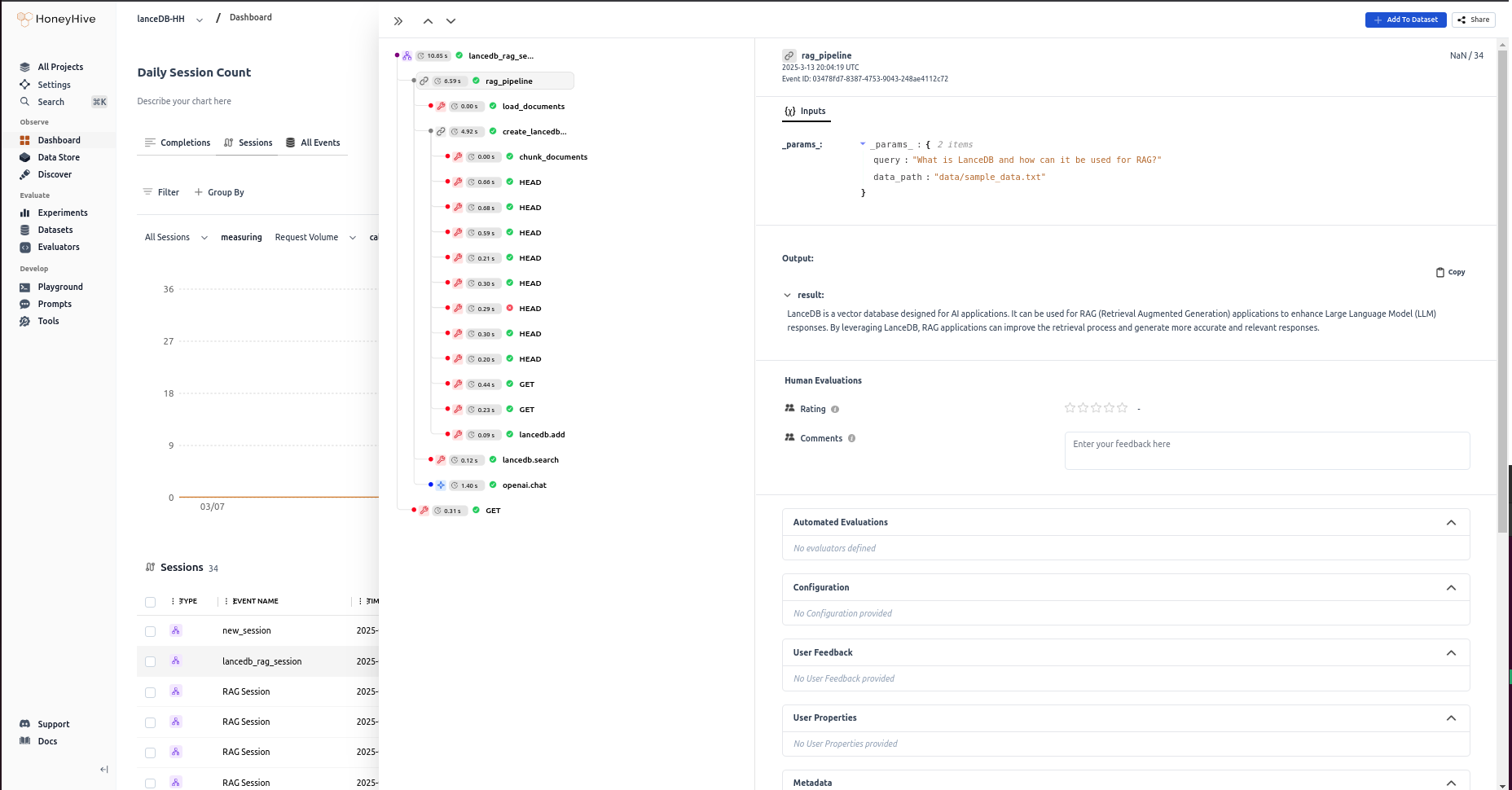Select load_documents trace event
This screenshot has width=1512, height=790.
tap(533, 107)
